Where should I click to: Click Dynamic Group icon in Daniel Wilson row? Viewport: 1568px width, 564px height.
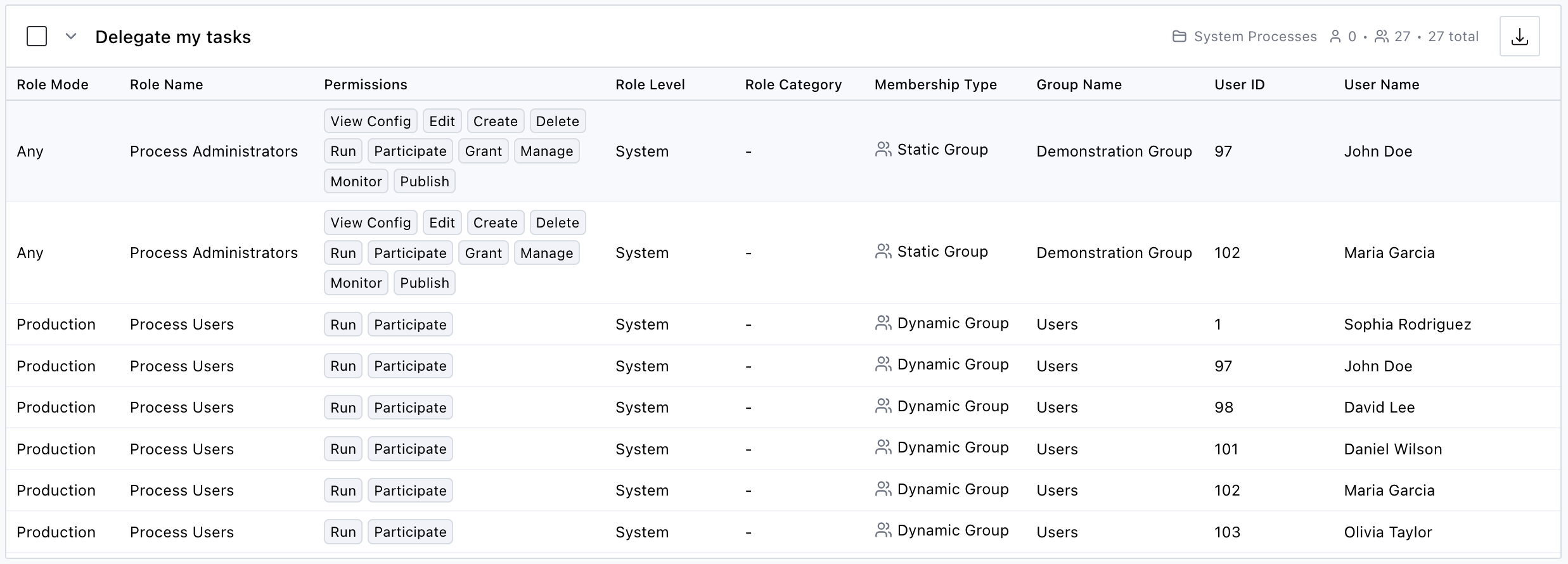[x=883, y=447]
